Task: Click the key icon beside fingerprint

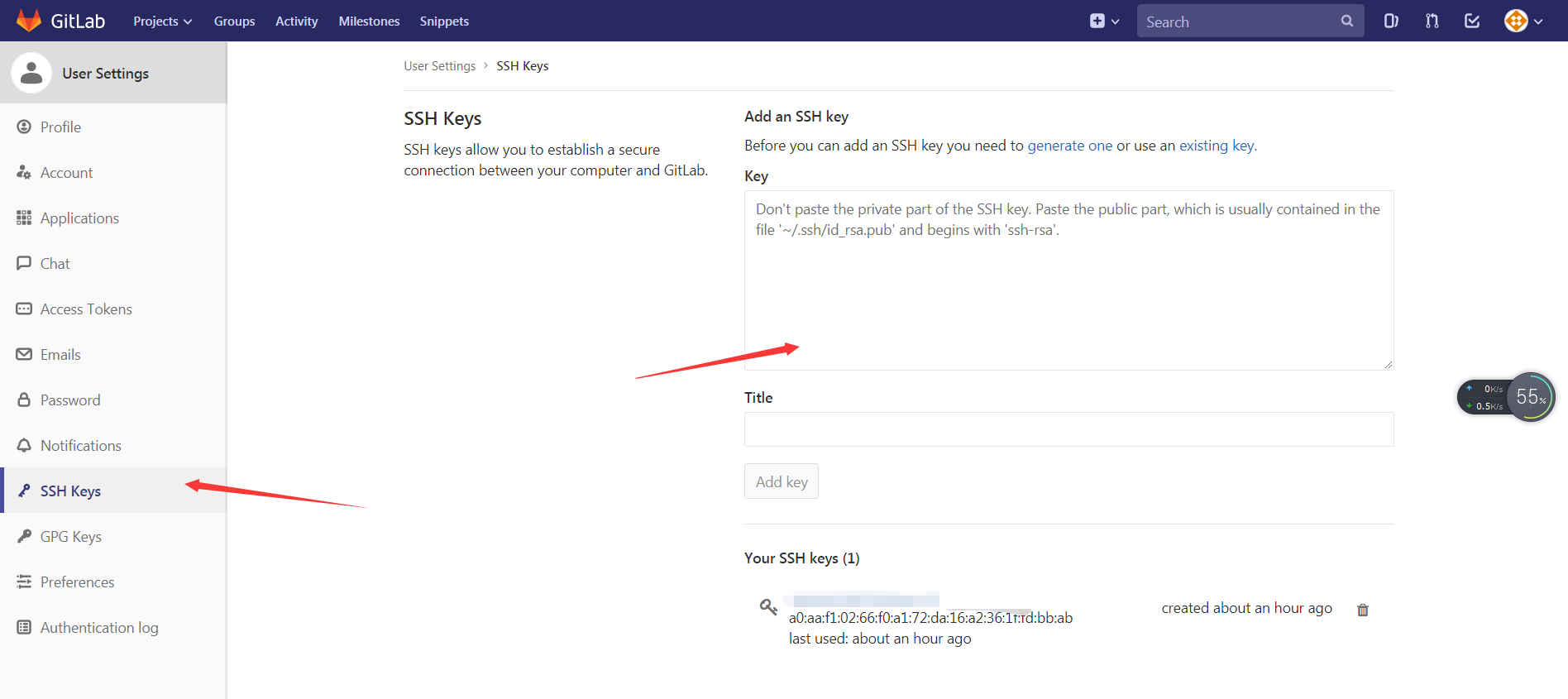Action: tap(768, 607)
